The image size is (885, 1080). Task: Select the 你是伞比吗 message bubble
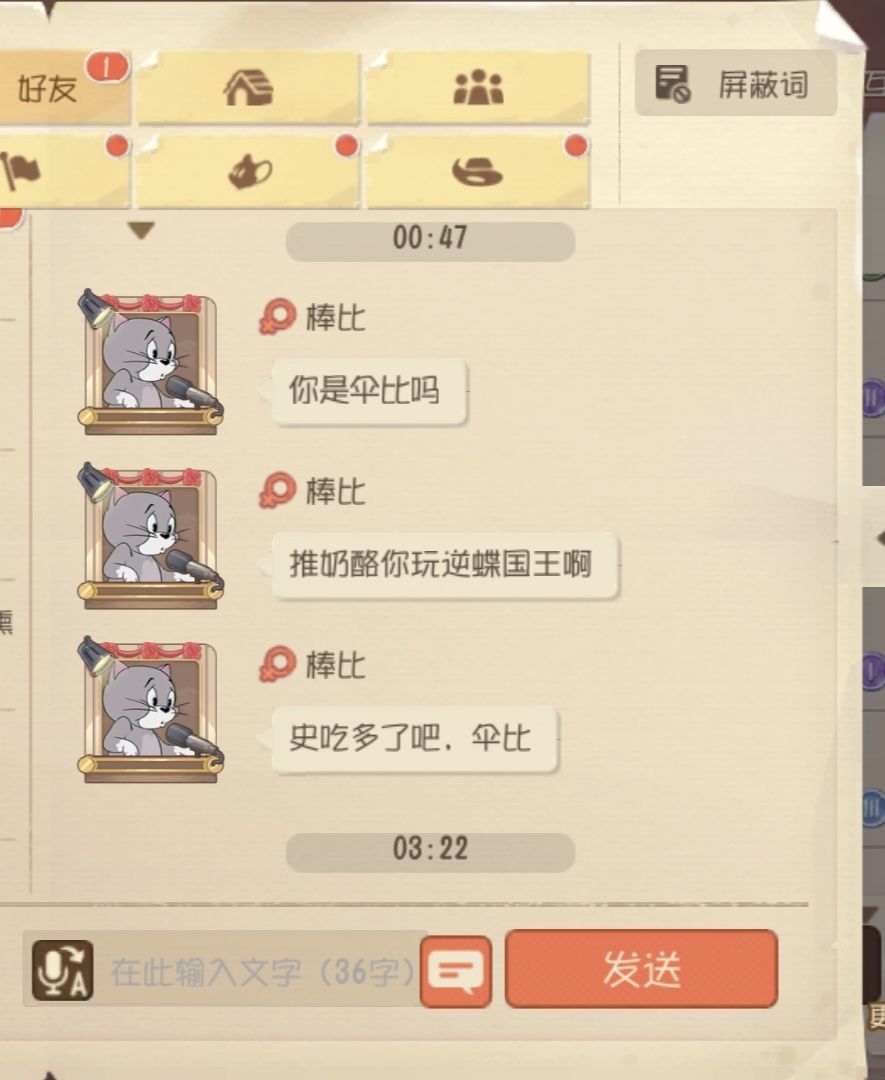point(368,391)
